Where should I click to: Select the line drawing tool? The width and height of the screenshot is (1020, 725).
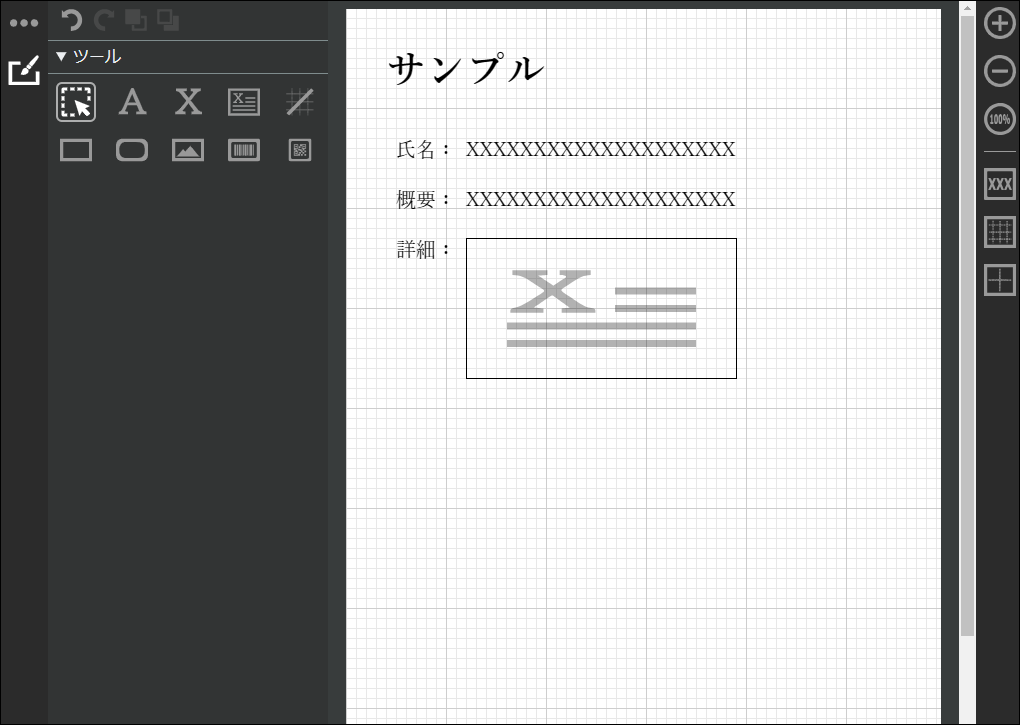coord(300,102)
